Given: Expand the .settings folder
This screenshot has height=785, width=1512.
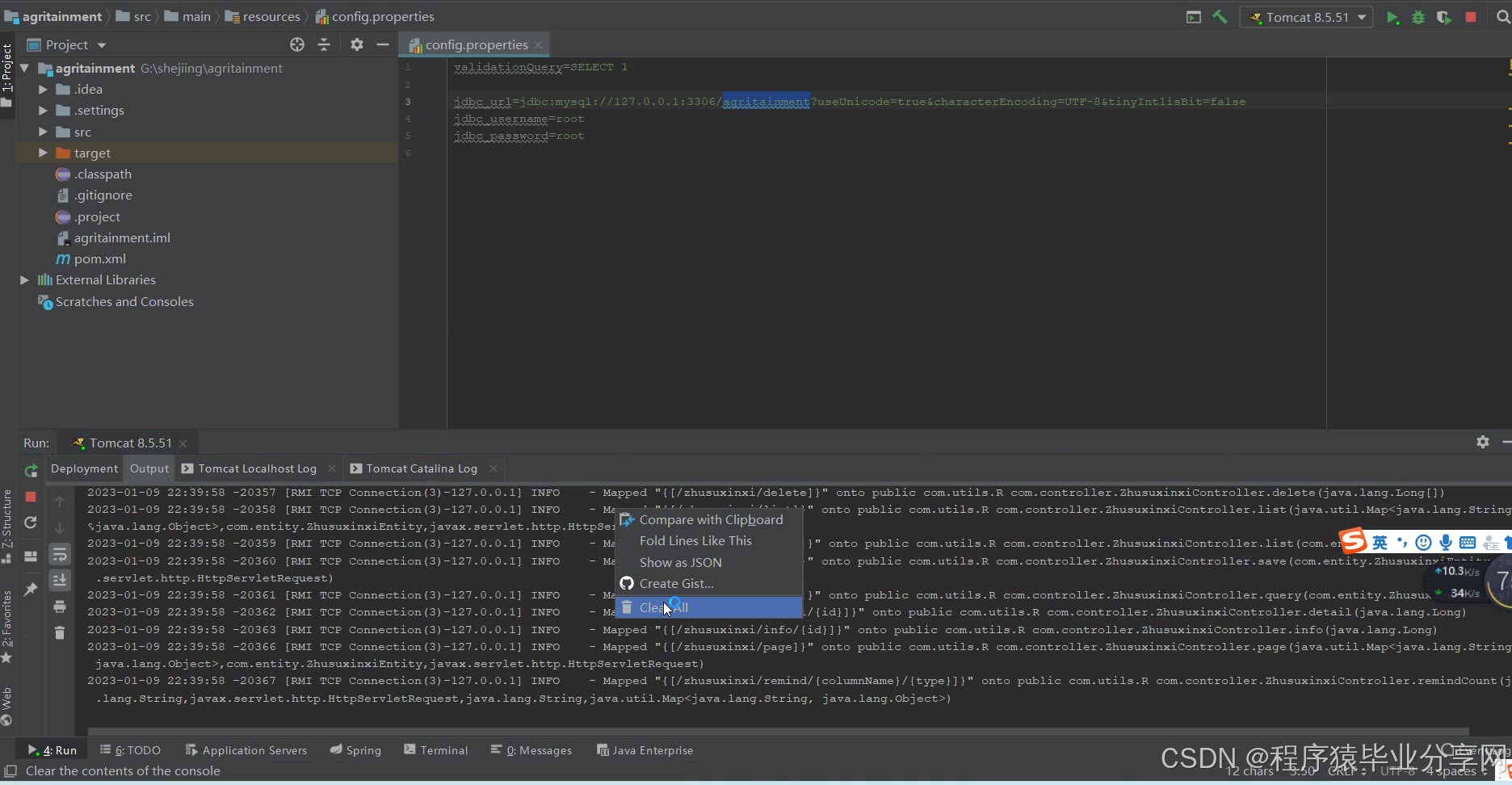Looking at the screenshot, I should click(43, 111).
